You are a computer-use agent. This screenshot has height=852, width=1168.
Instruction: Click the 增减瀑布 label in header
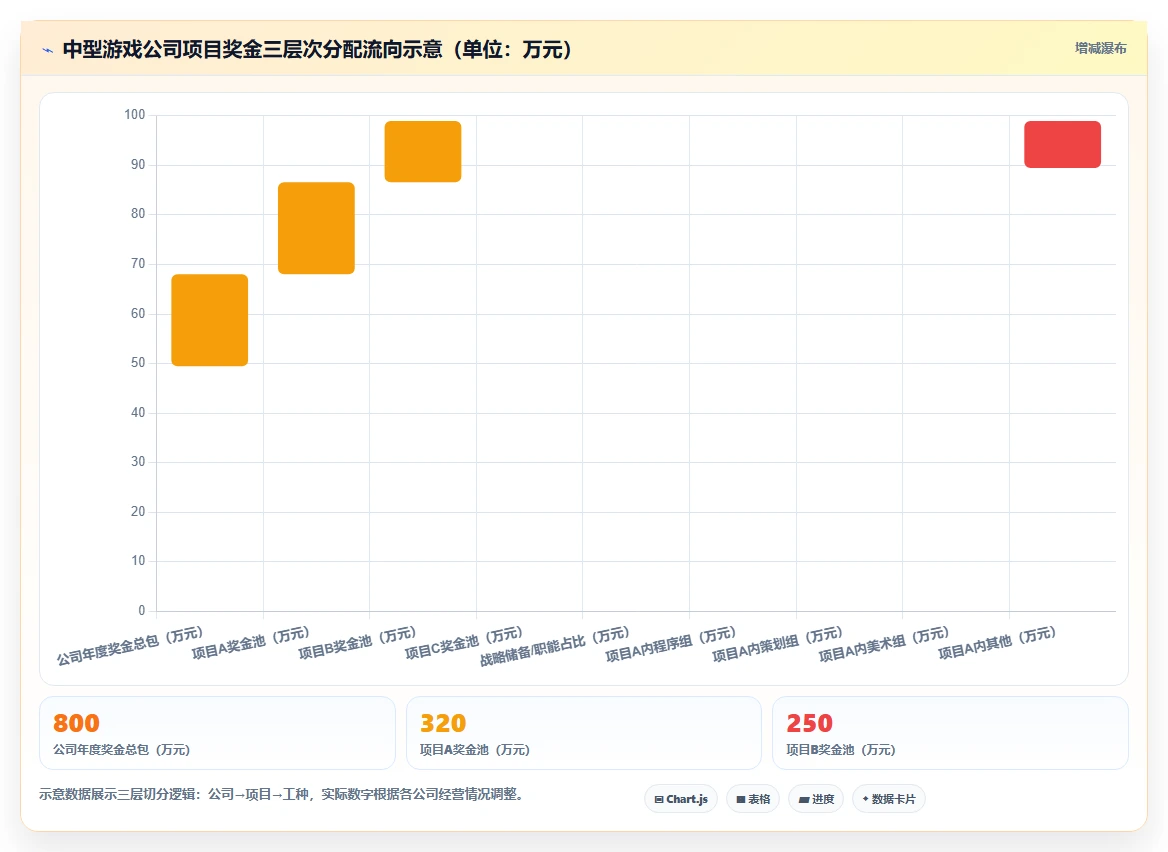[x=1100, y=48]
